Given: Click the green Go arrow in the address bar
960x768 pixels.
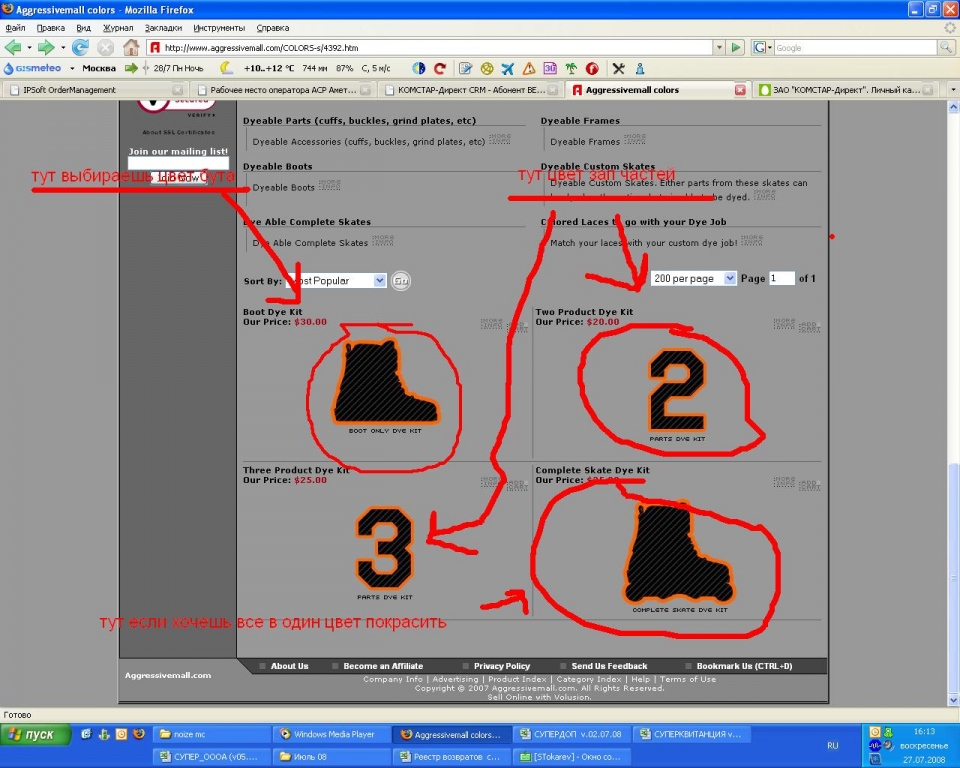Looking at the screenshot, I should coord(736,47).
